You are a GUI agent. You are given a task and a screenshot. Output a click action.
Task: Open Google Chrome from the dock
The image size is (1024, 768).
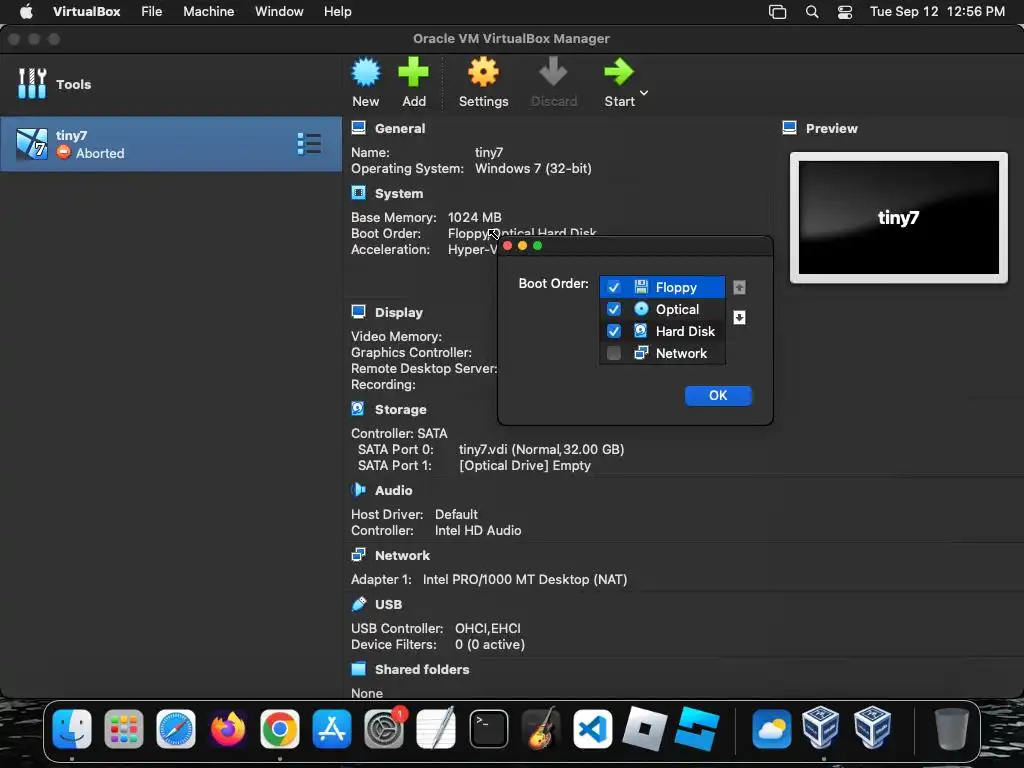pos(280,728)
